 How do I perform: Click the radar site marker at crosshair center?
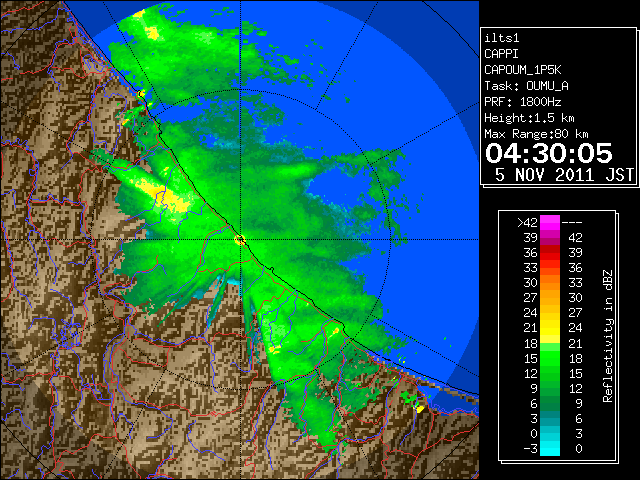point(240,240)
